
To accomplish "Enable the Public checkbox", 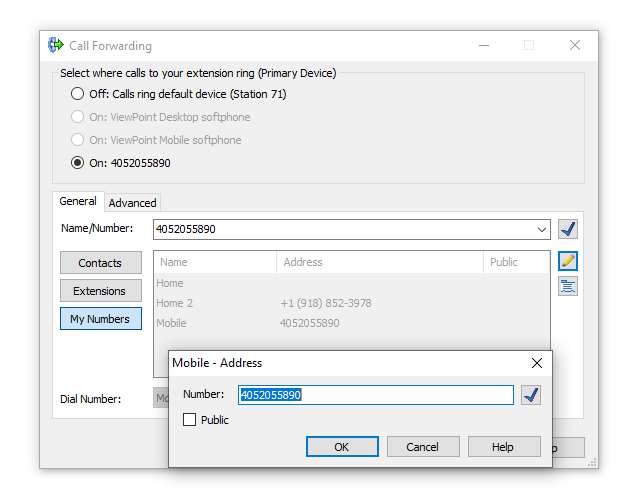I will tap(190, 420).
